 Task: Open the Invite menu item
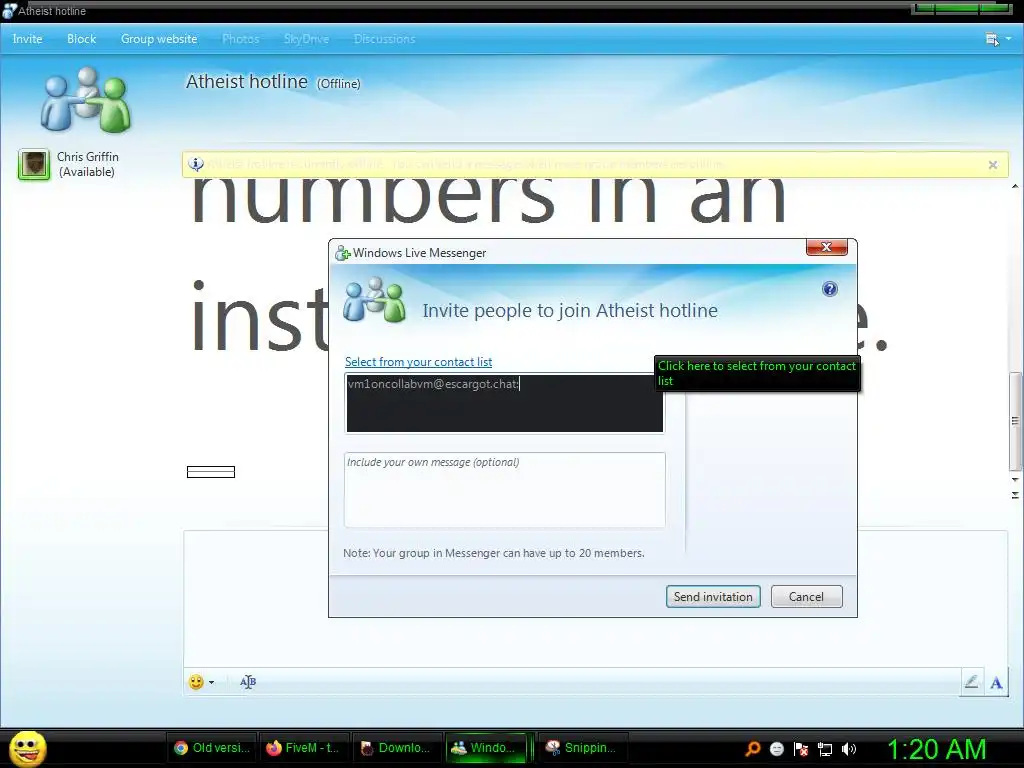tap(27, 39)
